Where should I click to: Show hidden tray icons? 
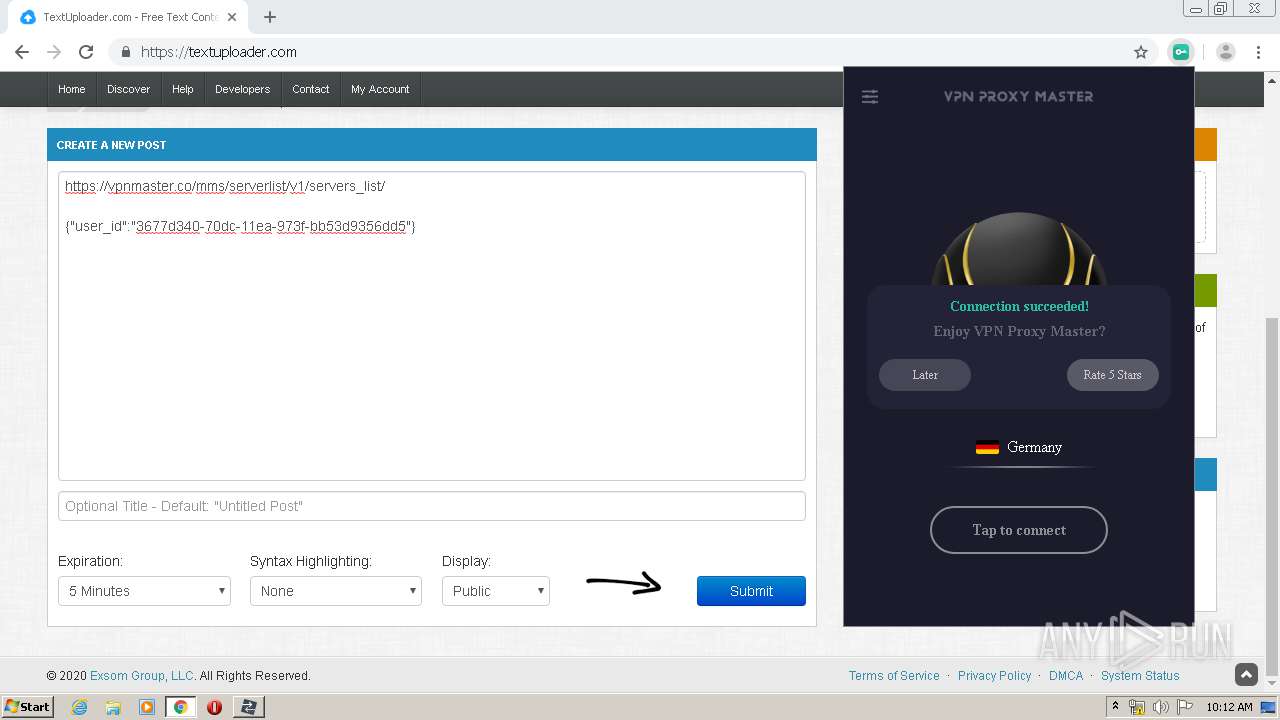[x=1115, y=707]
